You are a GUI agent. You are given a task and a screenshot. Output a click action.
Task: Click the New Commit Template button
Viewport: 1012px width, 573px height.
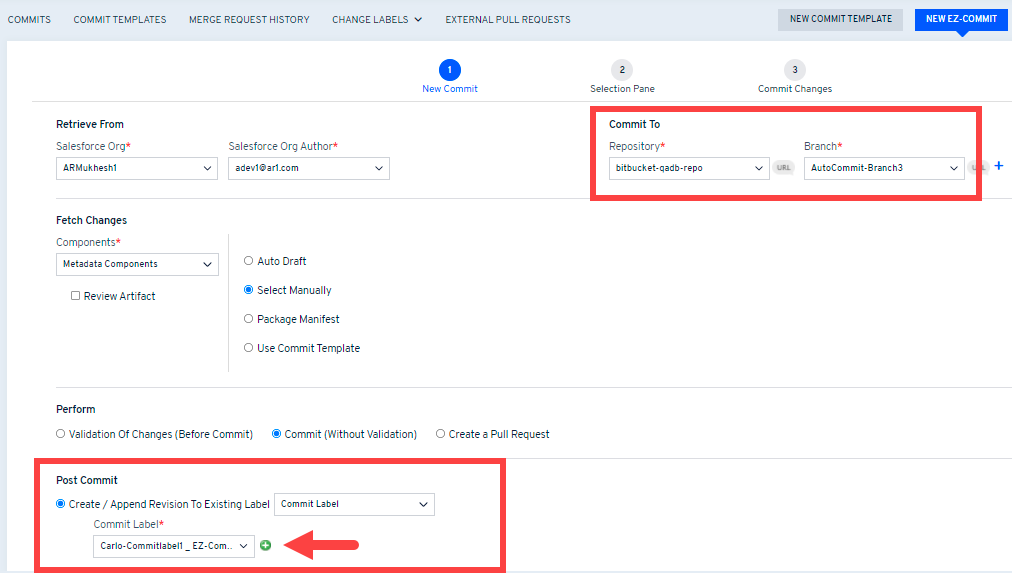tap(840, 19)
